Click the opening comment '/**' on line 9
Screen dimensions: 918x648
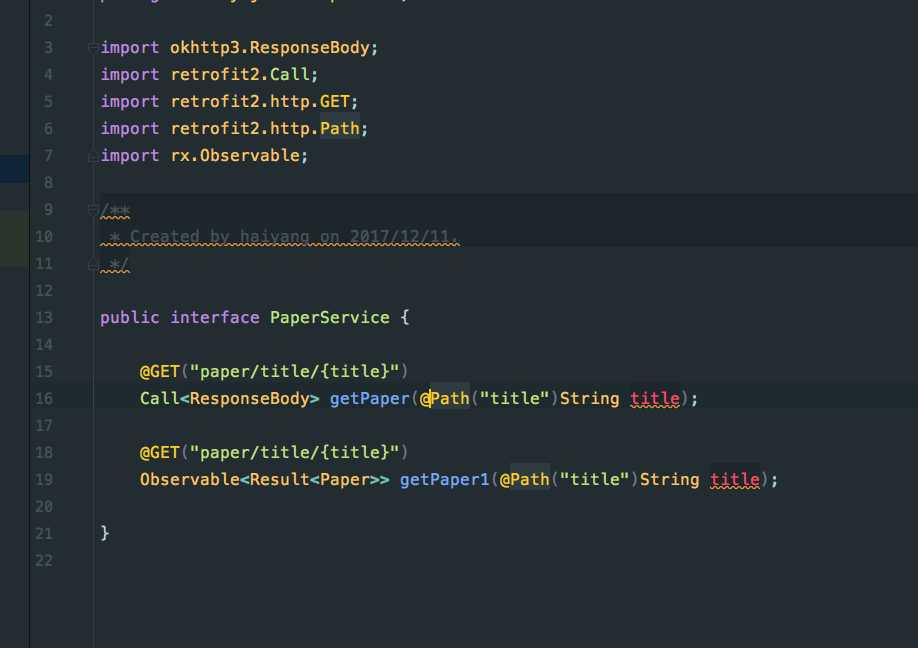click(115, 210)
